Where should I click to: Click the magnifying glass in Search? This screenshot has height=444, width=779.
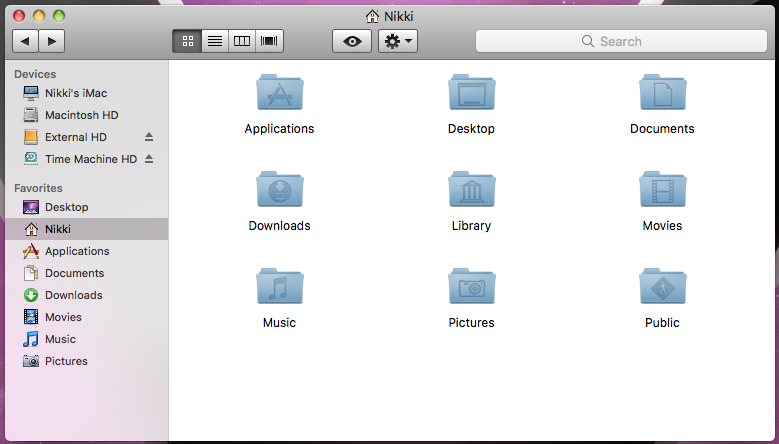[x=588, y=41]
